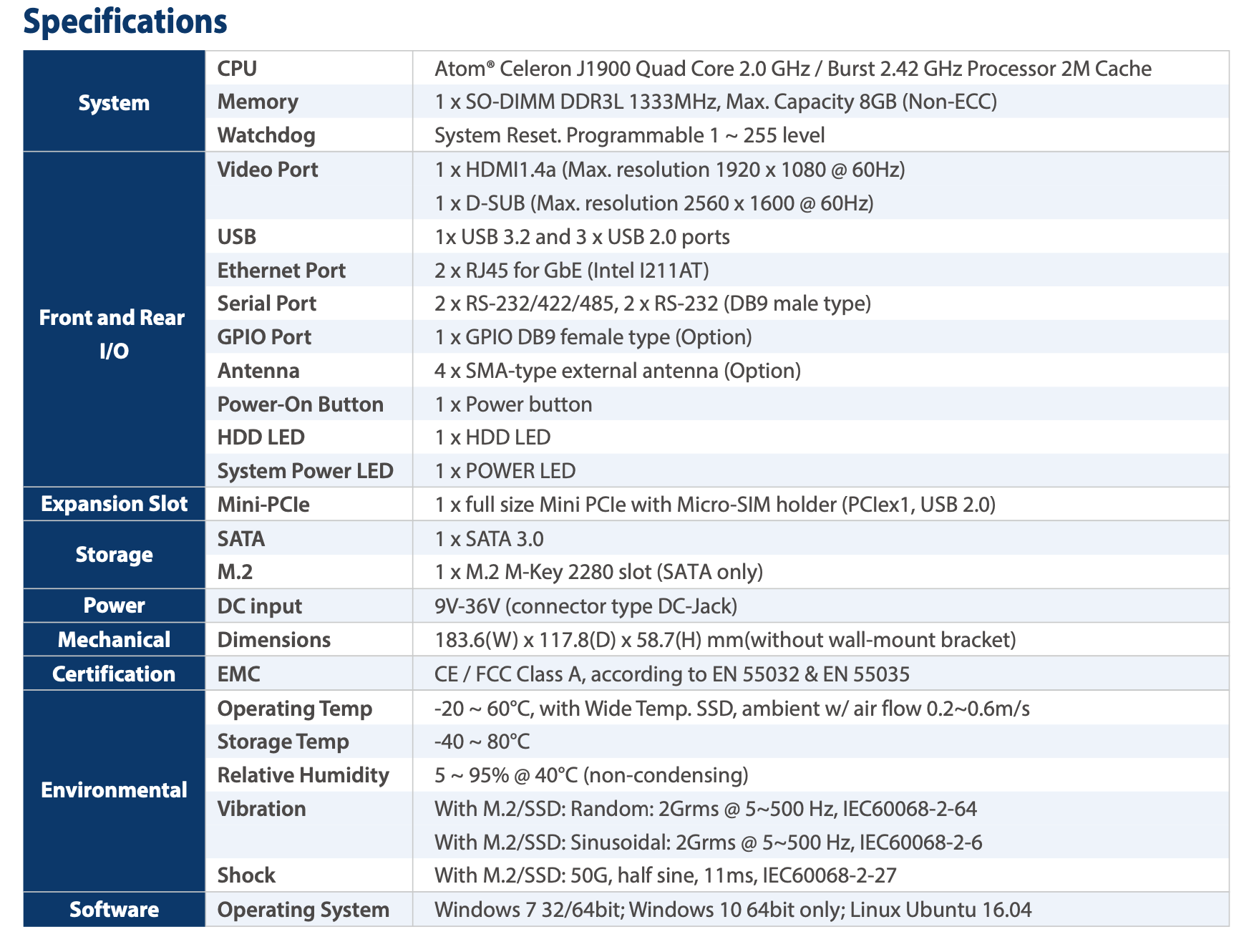This screenshot has width=1254, height=952.
Task: Select the Dimensions value text
Action: click(725, 640)
